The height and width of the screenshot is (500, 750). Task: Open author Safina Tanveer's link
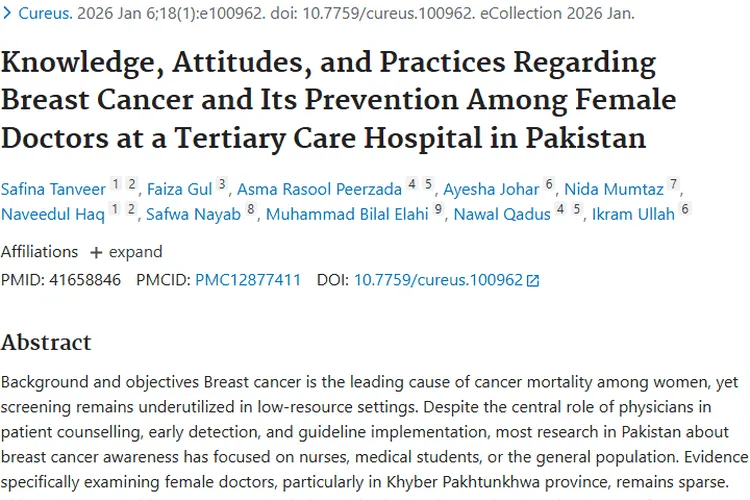click(x=52, y=188)
